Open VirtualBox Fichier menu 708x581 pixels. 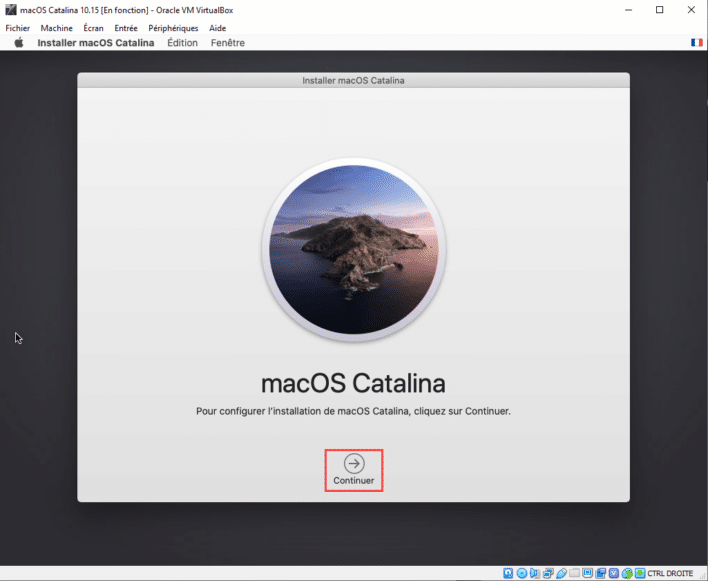tap(18, 28)
